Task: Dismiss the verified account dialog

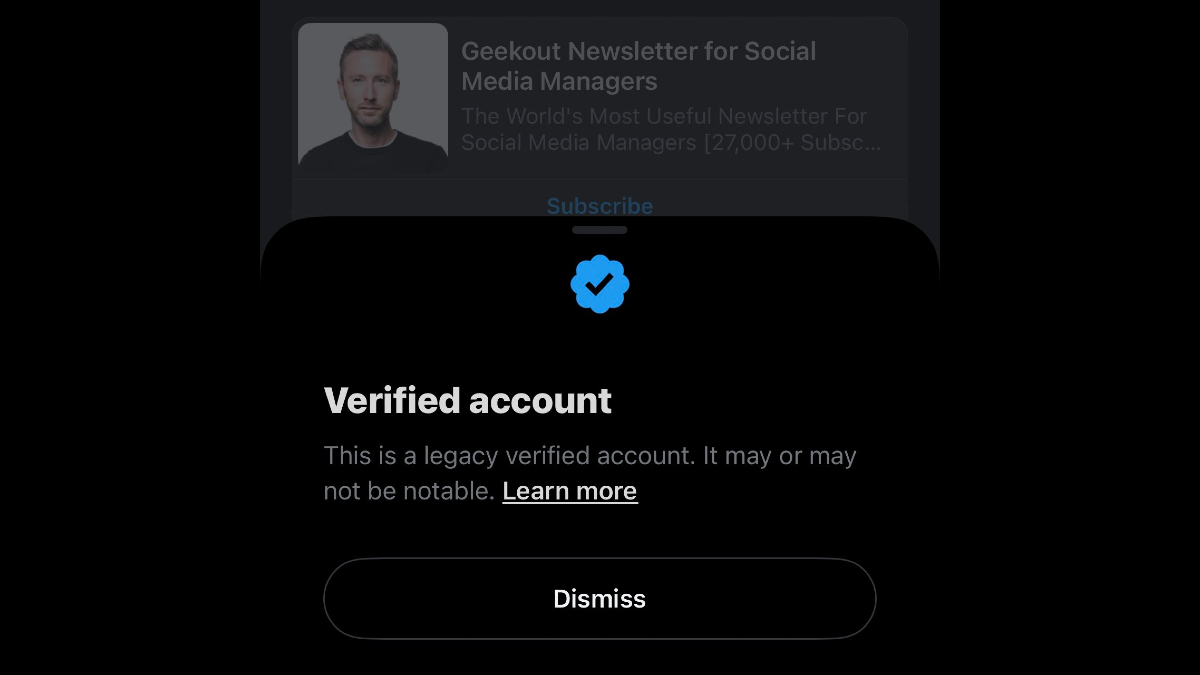Action: 599,598
